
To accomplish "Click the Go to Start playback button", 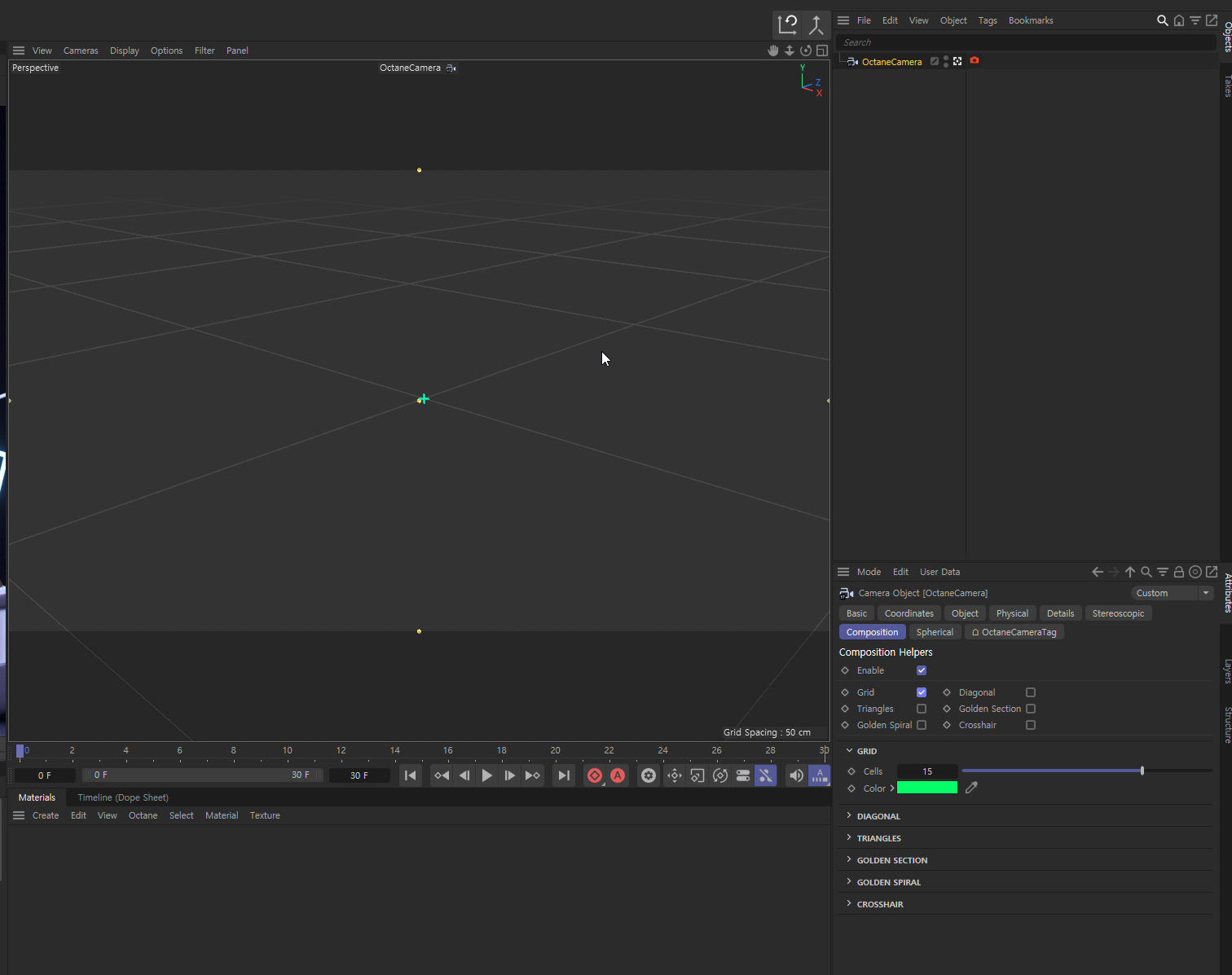I will [x=411, y=775].
